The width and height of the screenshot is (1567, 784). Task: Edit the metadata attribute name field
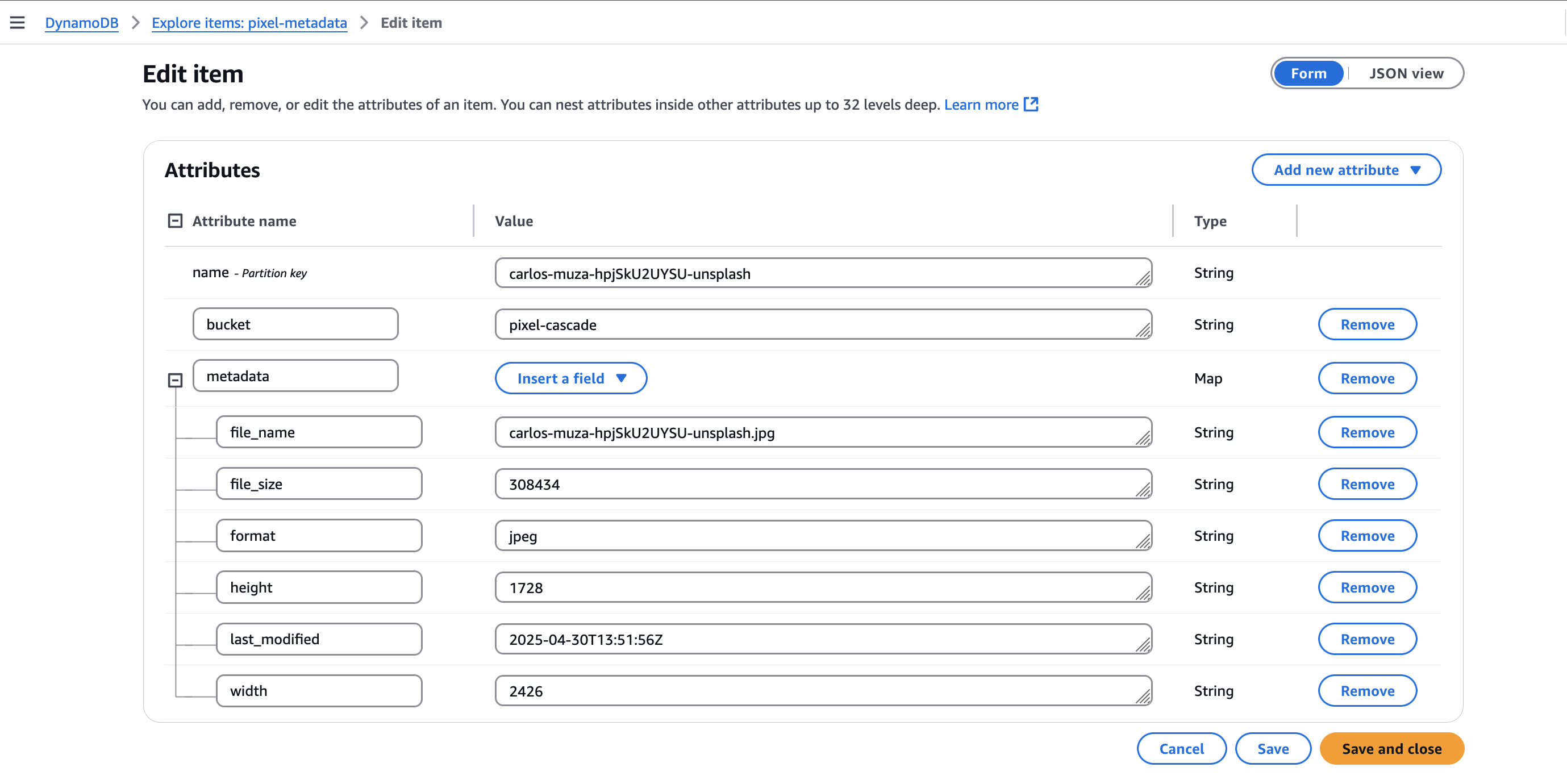[x=295, y=376]
